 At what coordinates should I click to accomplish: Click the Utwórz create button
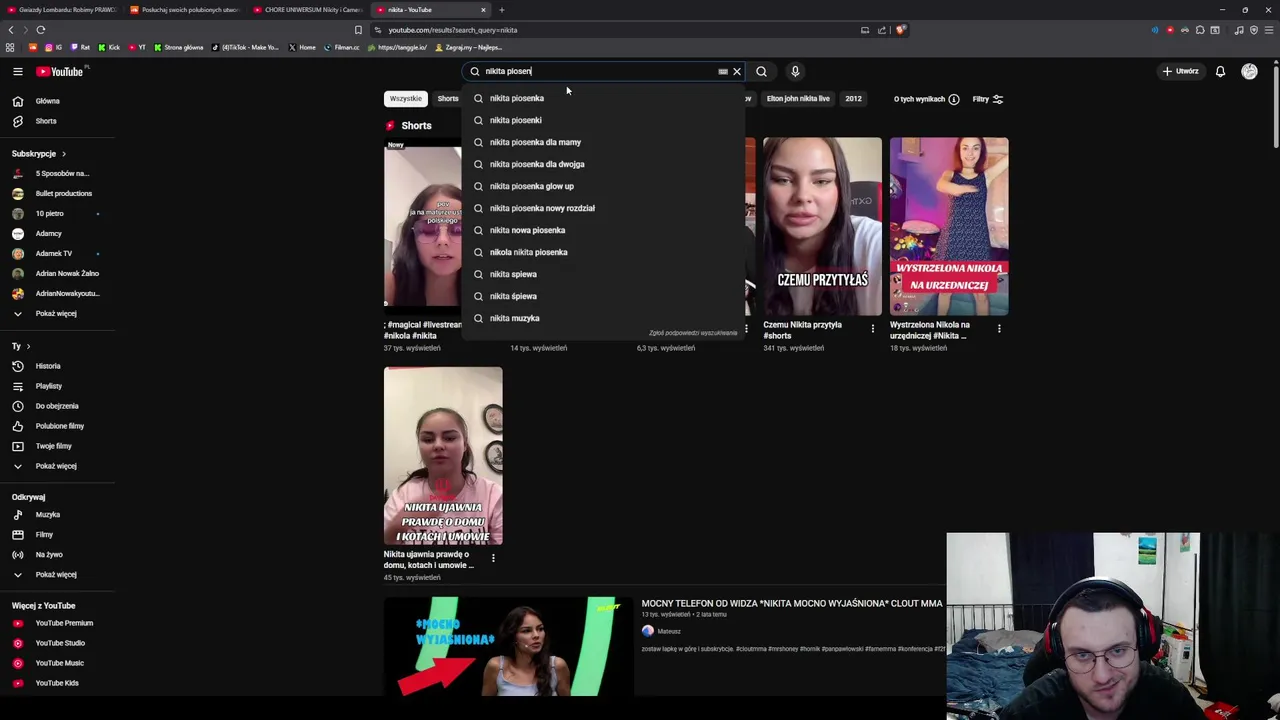[x=1180, y=71]
